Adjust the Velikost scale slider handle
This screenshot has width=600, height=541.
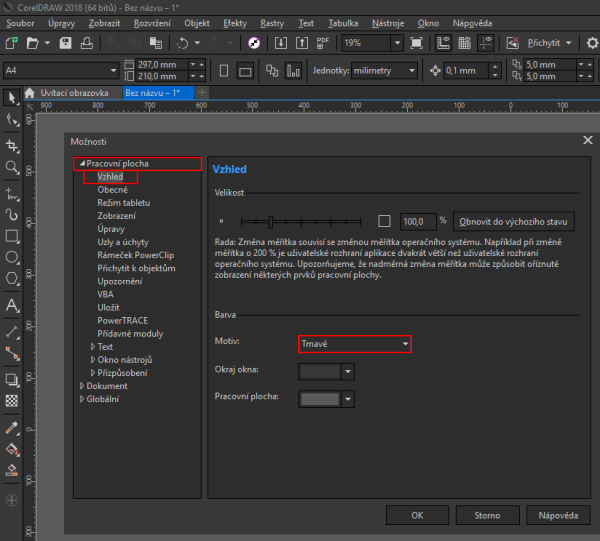(x=271, y=222)
